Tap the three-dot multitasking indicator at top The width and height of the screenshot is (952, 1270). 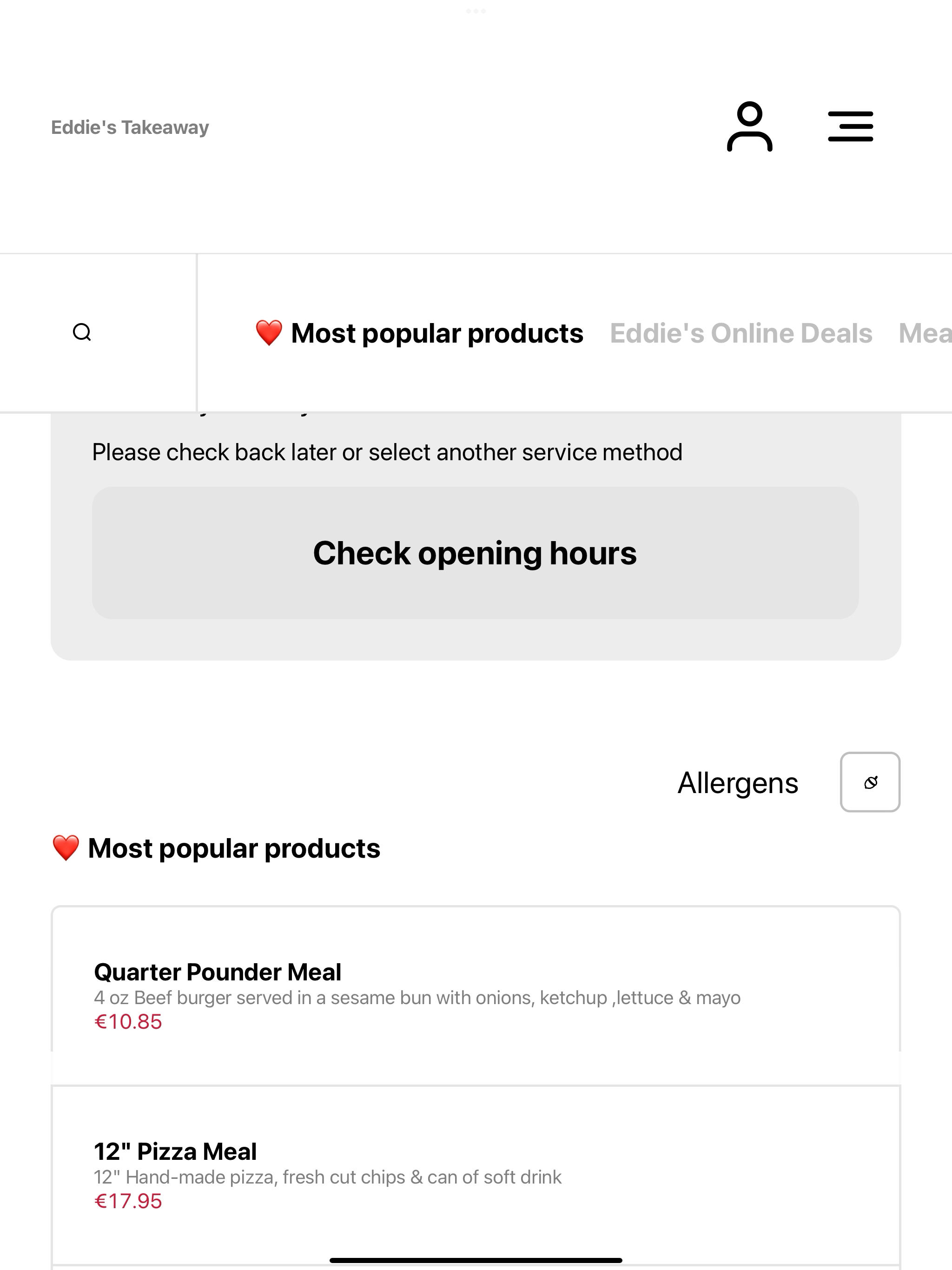476,11
